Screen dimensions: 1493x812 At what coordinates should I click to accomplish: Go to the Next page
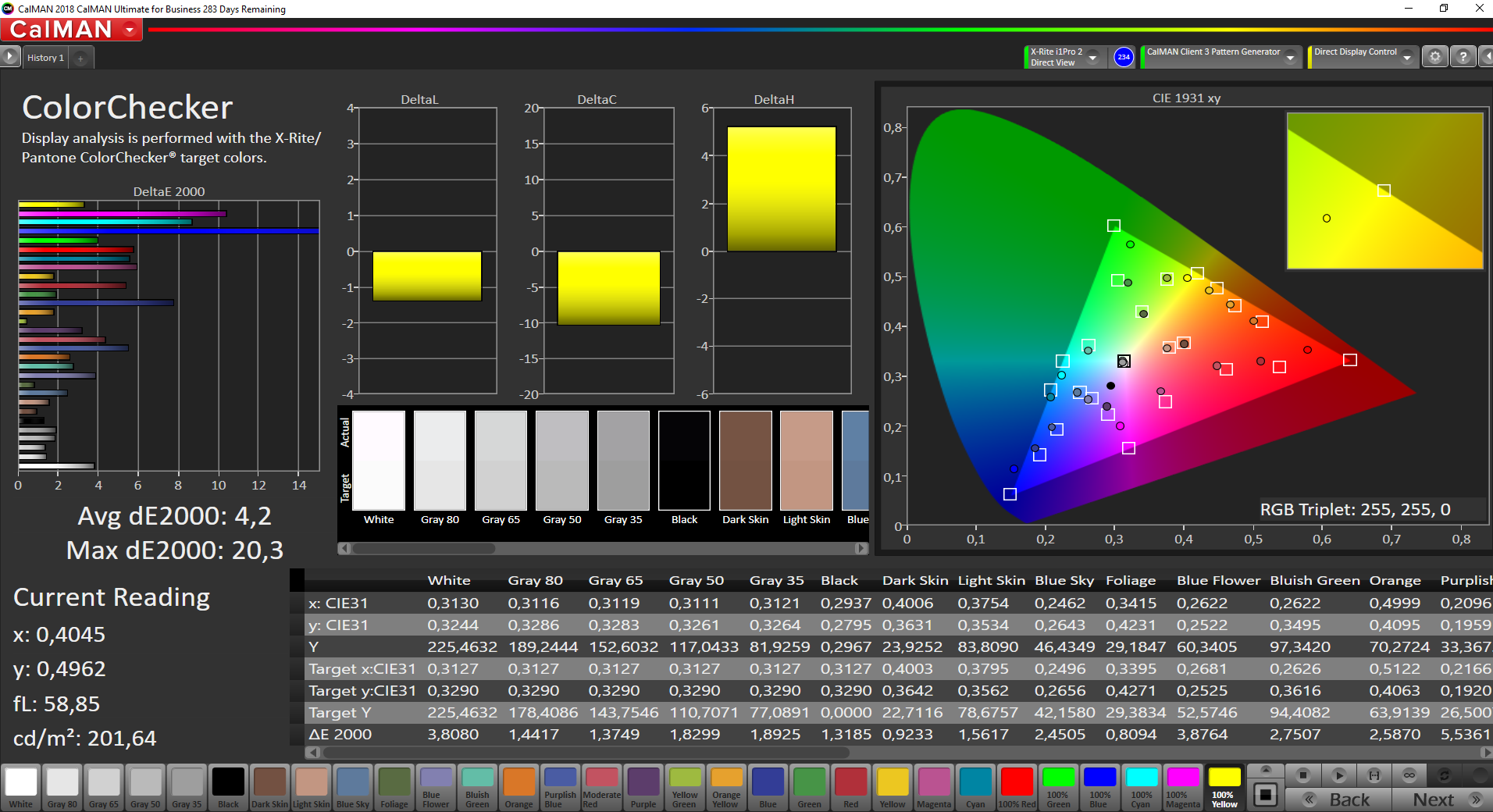(1441, 800)
